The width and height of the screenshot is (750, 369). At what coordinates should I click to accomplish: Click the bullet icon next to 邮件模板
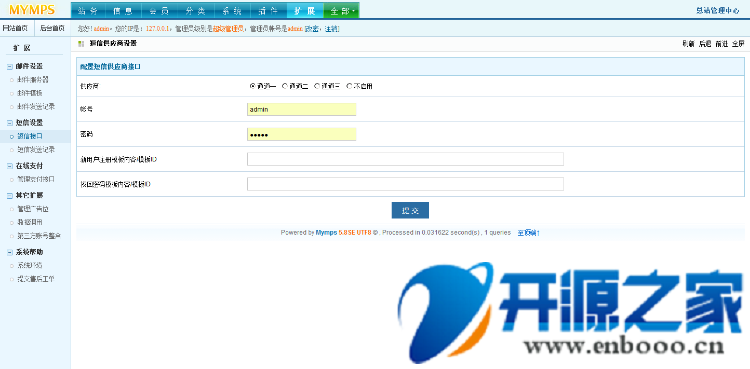coord(12,93)
